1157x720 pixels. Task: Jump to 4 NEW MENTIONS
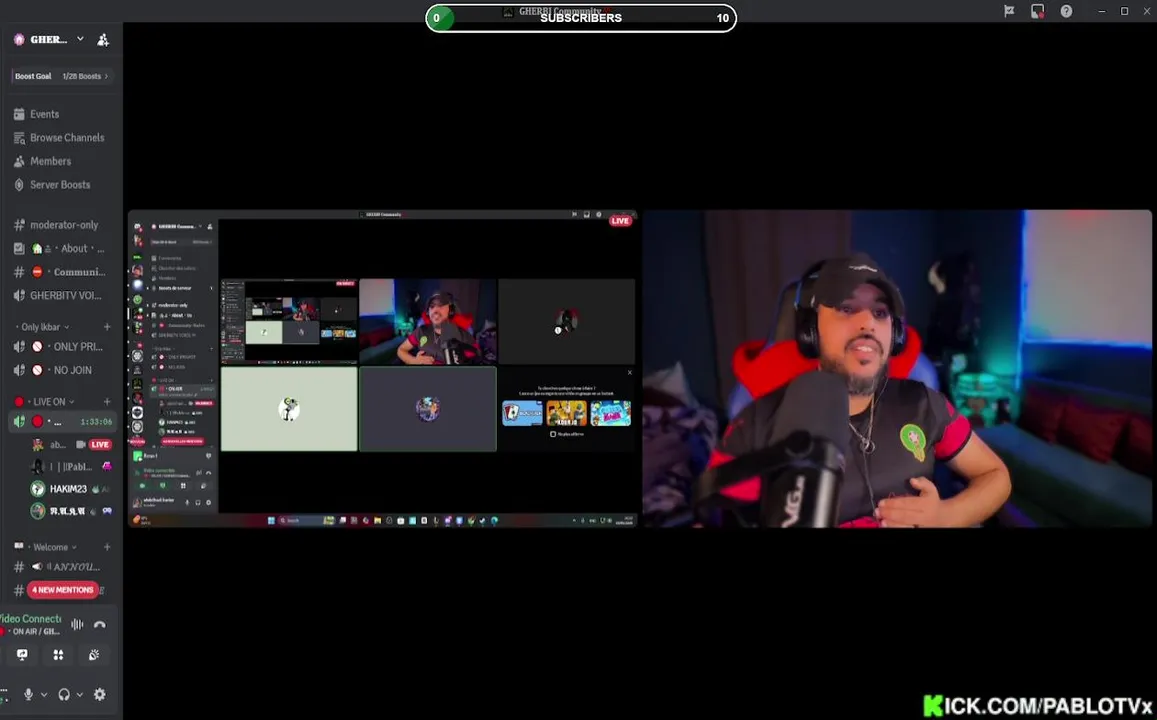pos(63,590)
